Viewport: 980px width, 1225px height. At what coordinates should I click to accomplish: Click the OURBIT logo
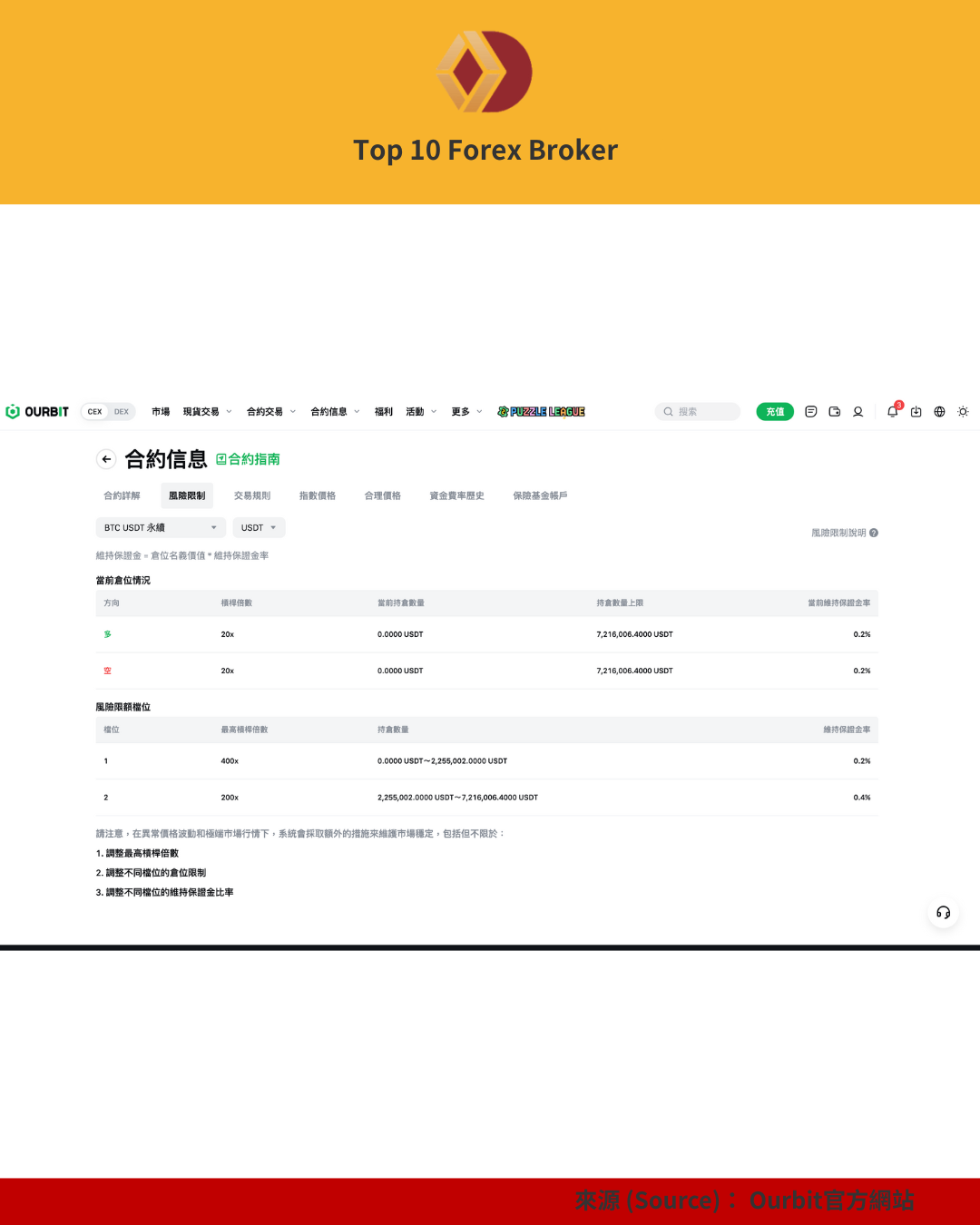pyautogui.click(x=37, y=412)
